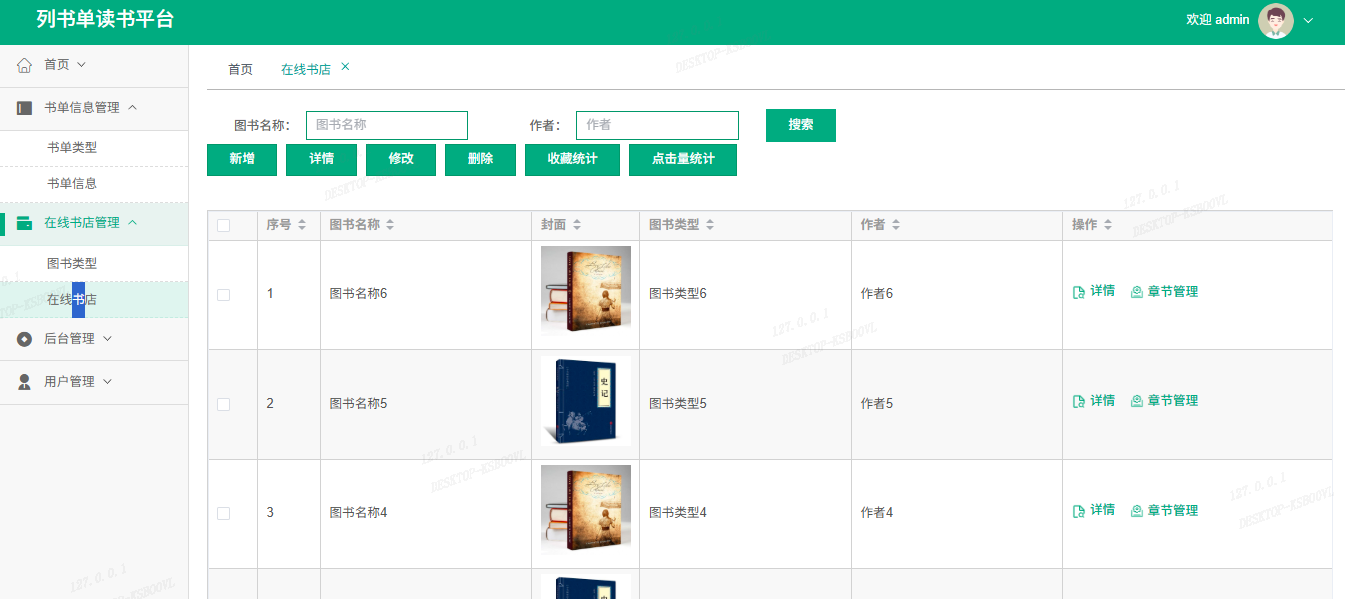Expand 用户管理 using its chevron
Screen dimensions: 1345x599
108,382
